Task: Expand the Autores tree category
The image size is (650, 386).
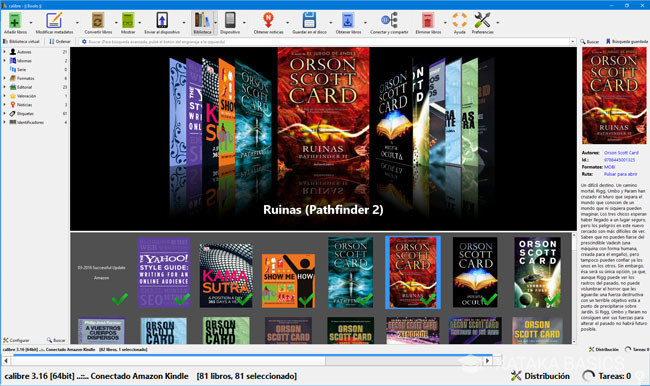Action: (5, 52)
